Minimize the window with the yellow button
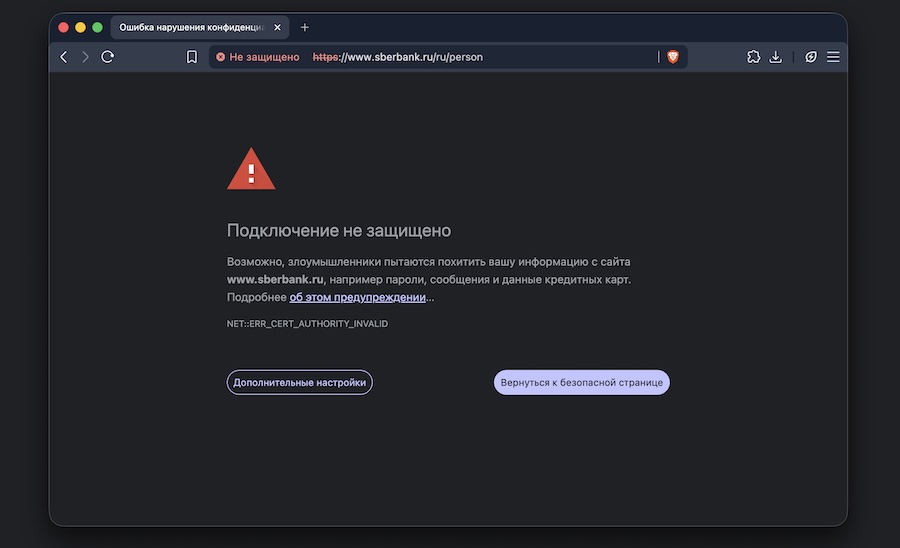 80,27
